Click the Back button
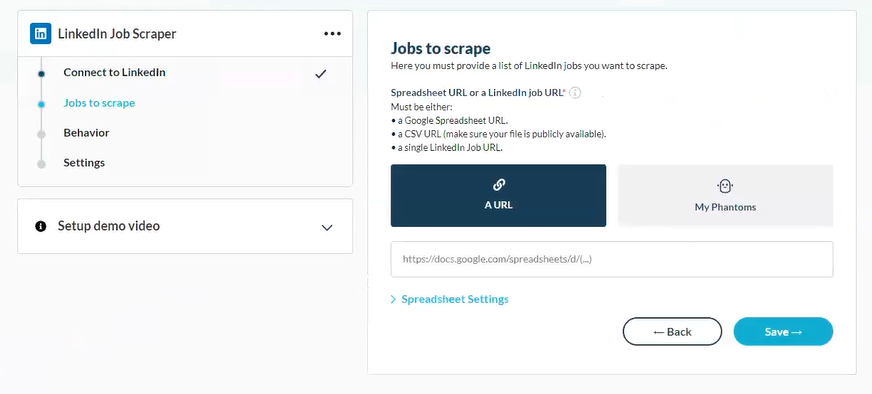872x394 pixels. click(672, 332)
